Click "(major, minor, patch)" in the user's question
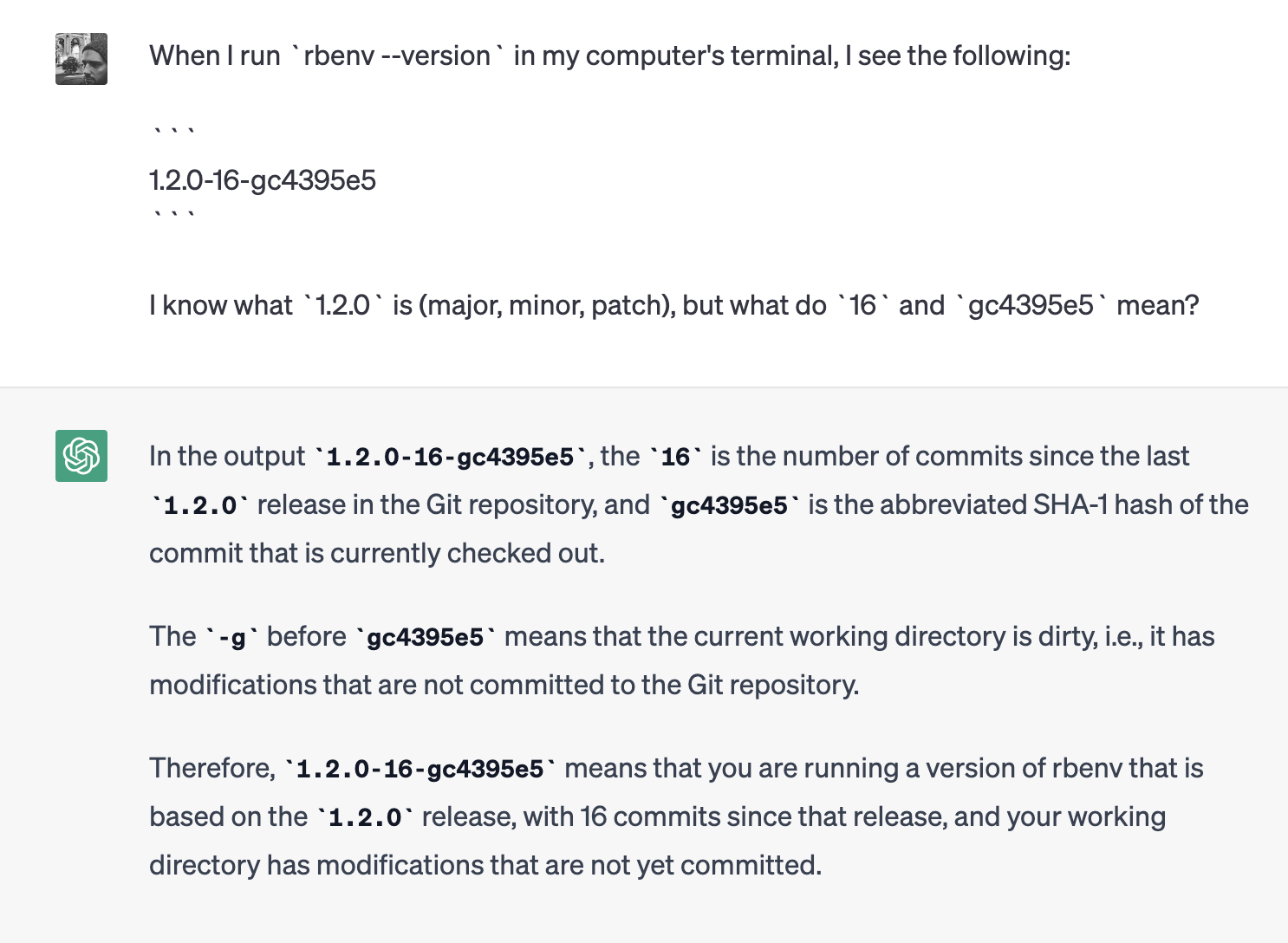The height and width of the screenshot is (943, 1288). tap(546, 305)
